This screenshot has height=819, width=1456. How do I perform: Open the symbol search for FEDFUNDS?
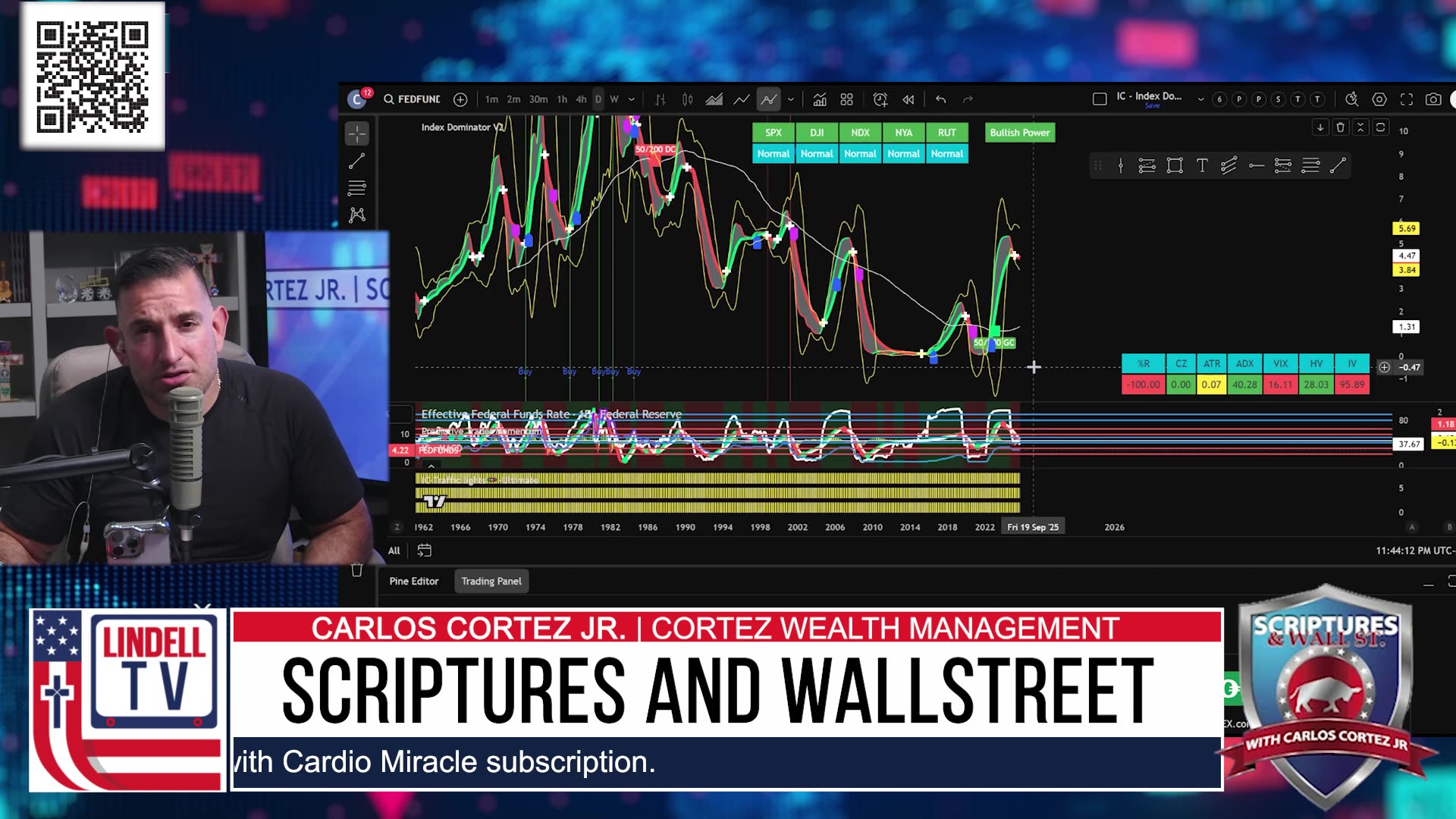[412, 99]
